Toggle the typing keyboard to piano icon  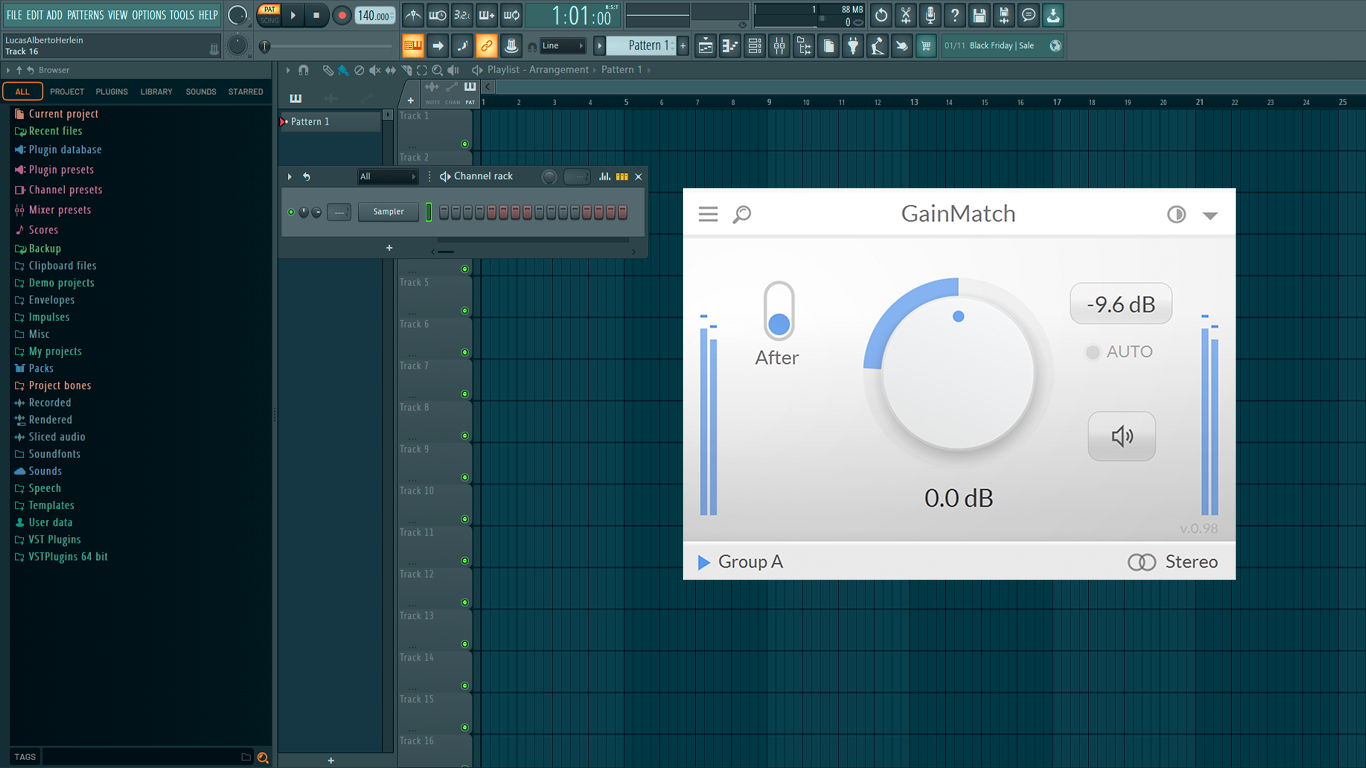click(x=413, y=45)
